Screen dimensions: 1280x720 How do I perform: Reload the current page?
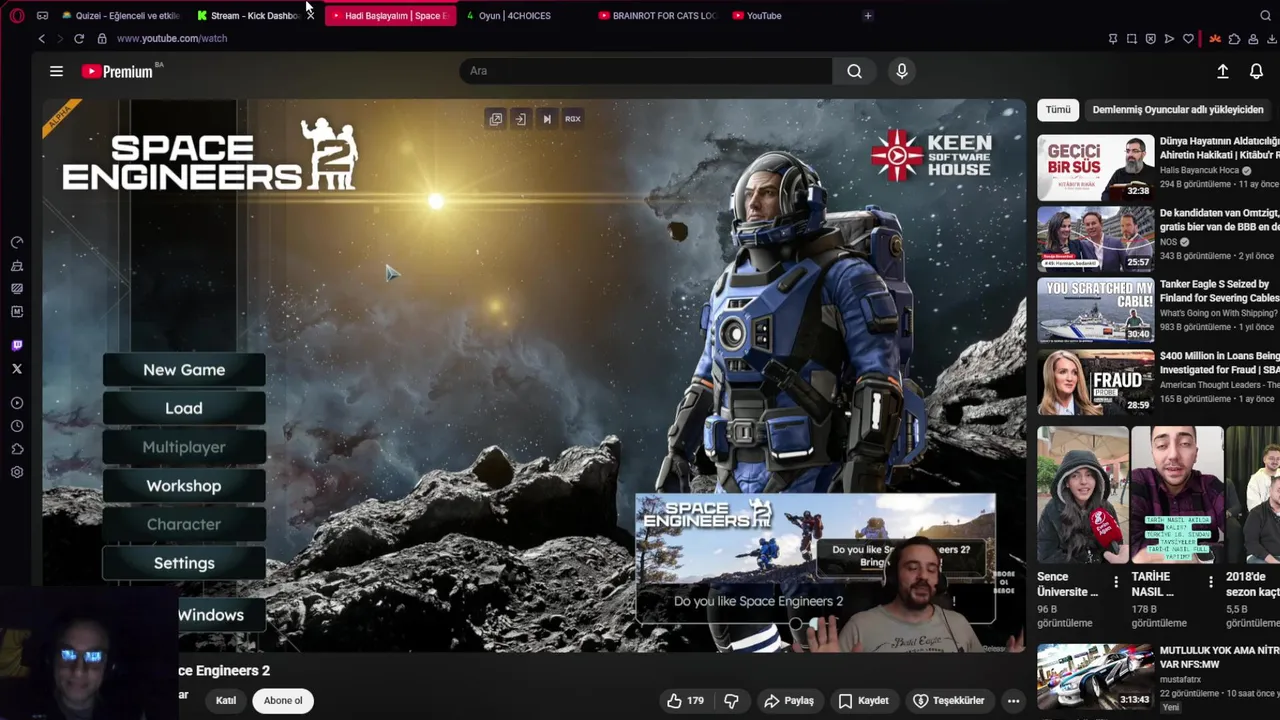pyautogui.click(x=79, y=38)
